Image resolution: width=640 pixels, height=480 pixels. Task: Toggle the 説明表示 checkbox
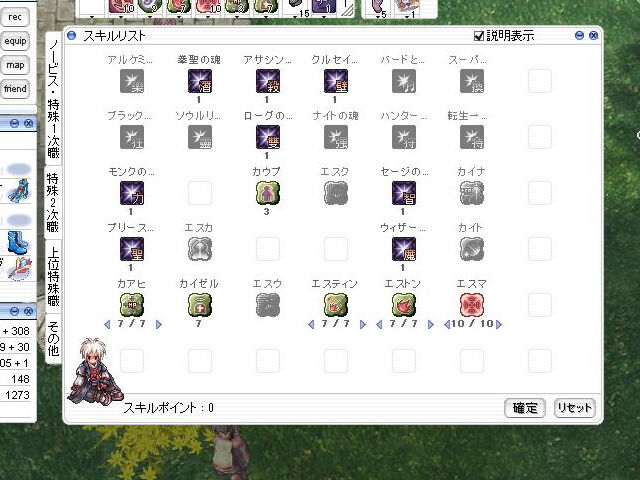coord(478,36)
